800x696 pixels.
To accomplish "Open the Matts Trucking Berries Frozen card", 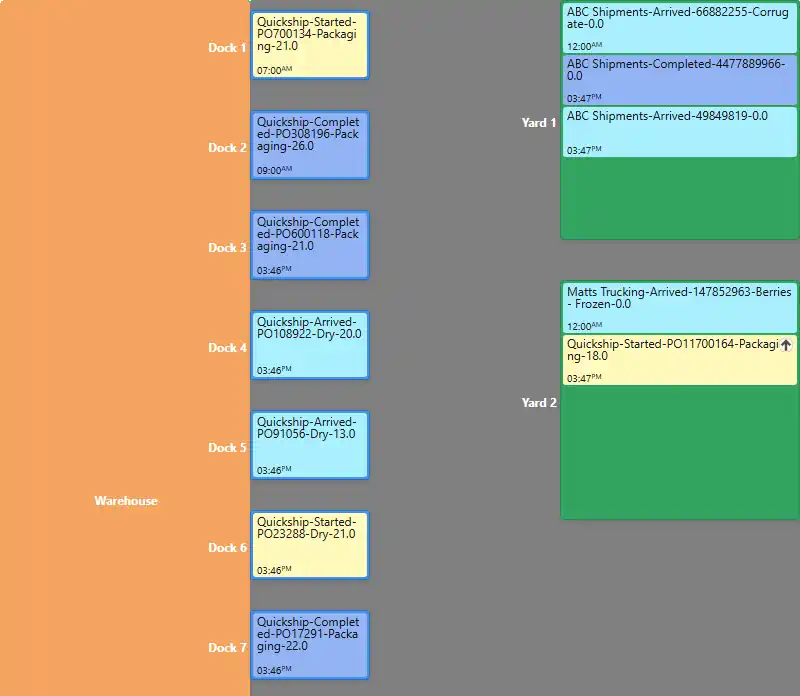I will (x=678, y=308).
